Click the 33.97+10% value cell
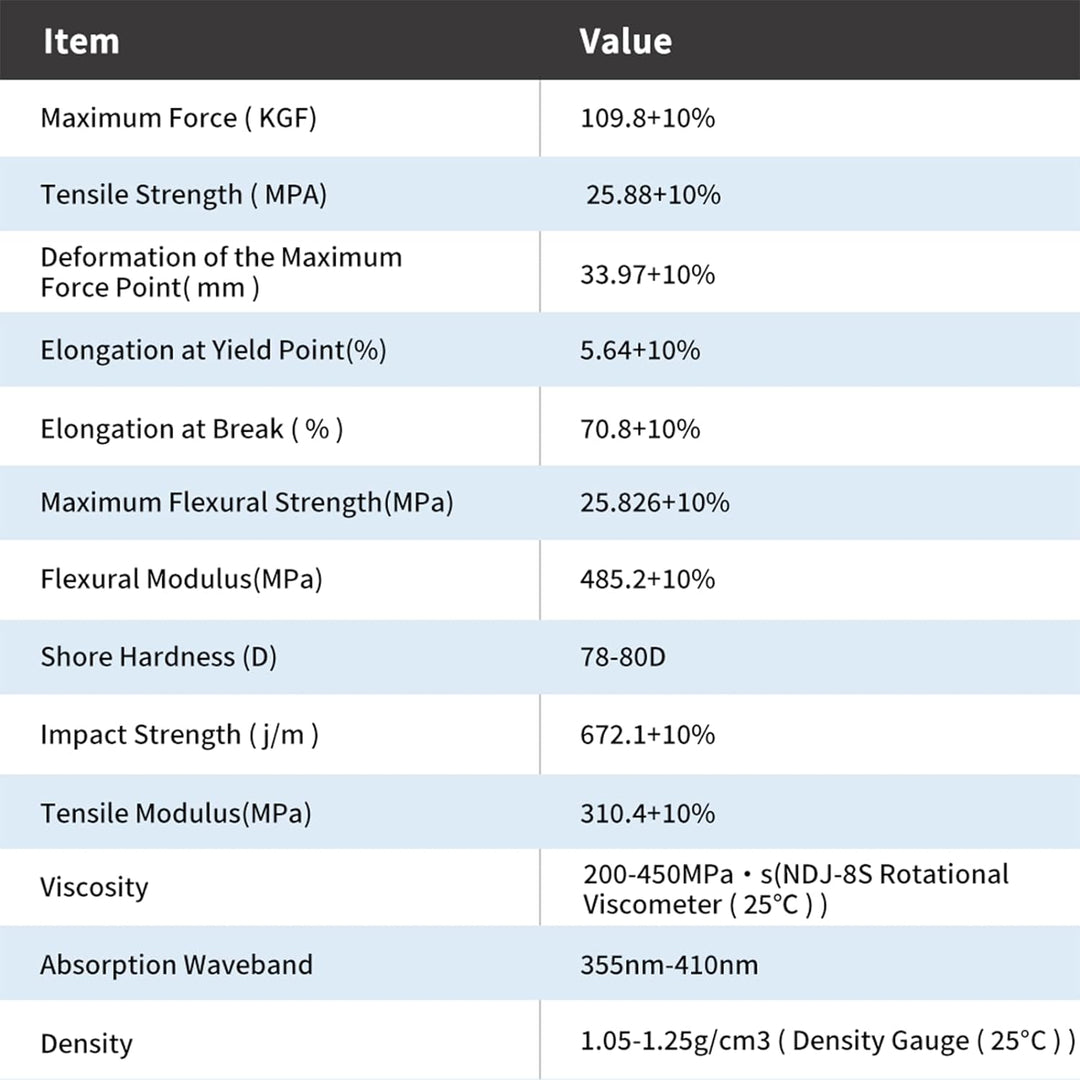Screen dimensions: 1080x1080 click(647, 274)
